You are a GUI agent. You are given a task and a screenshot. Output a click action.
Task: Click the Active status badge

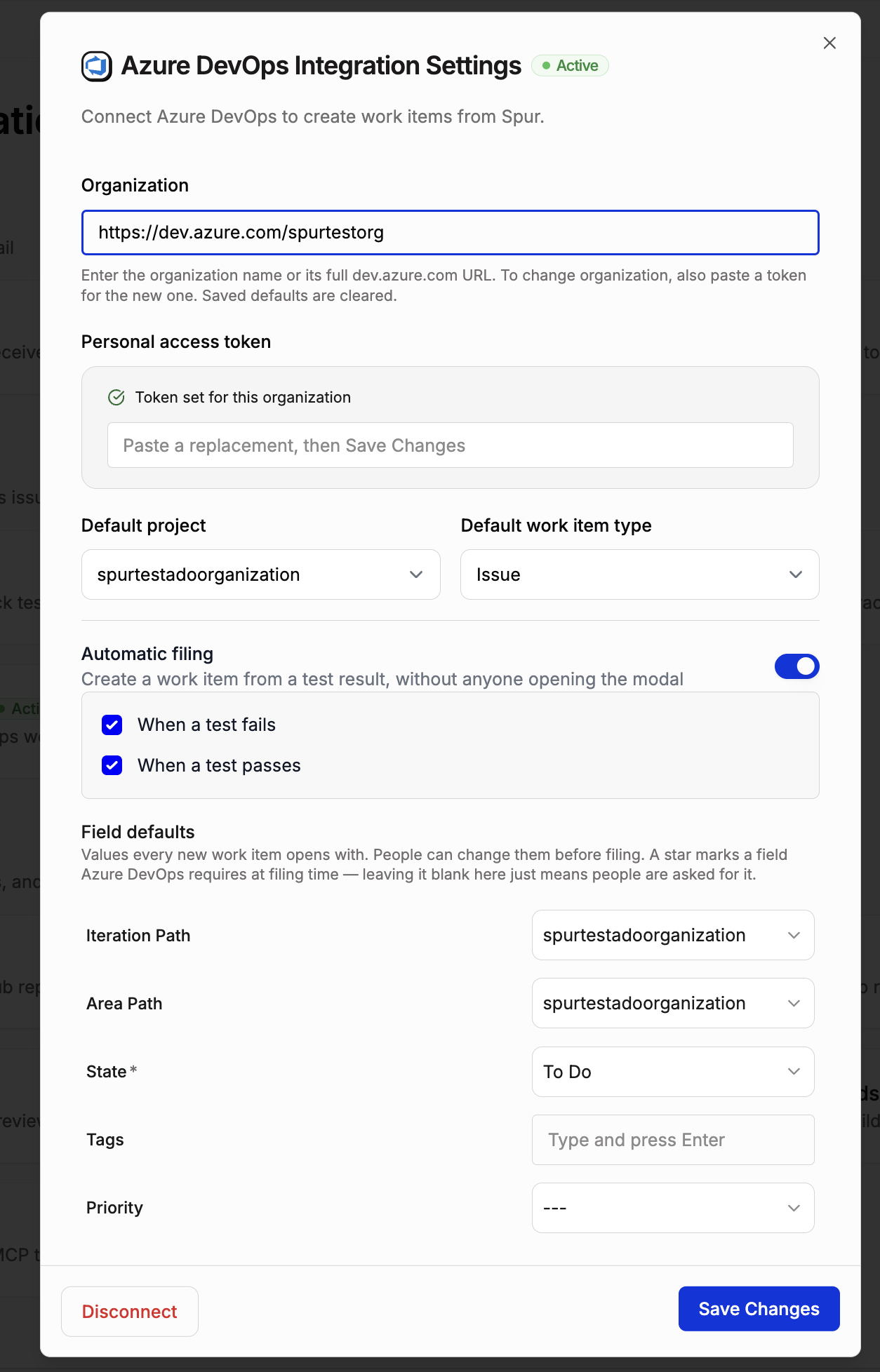pyautogui.click(x=570, y=65)
